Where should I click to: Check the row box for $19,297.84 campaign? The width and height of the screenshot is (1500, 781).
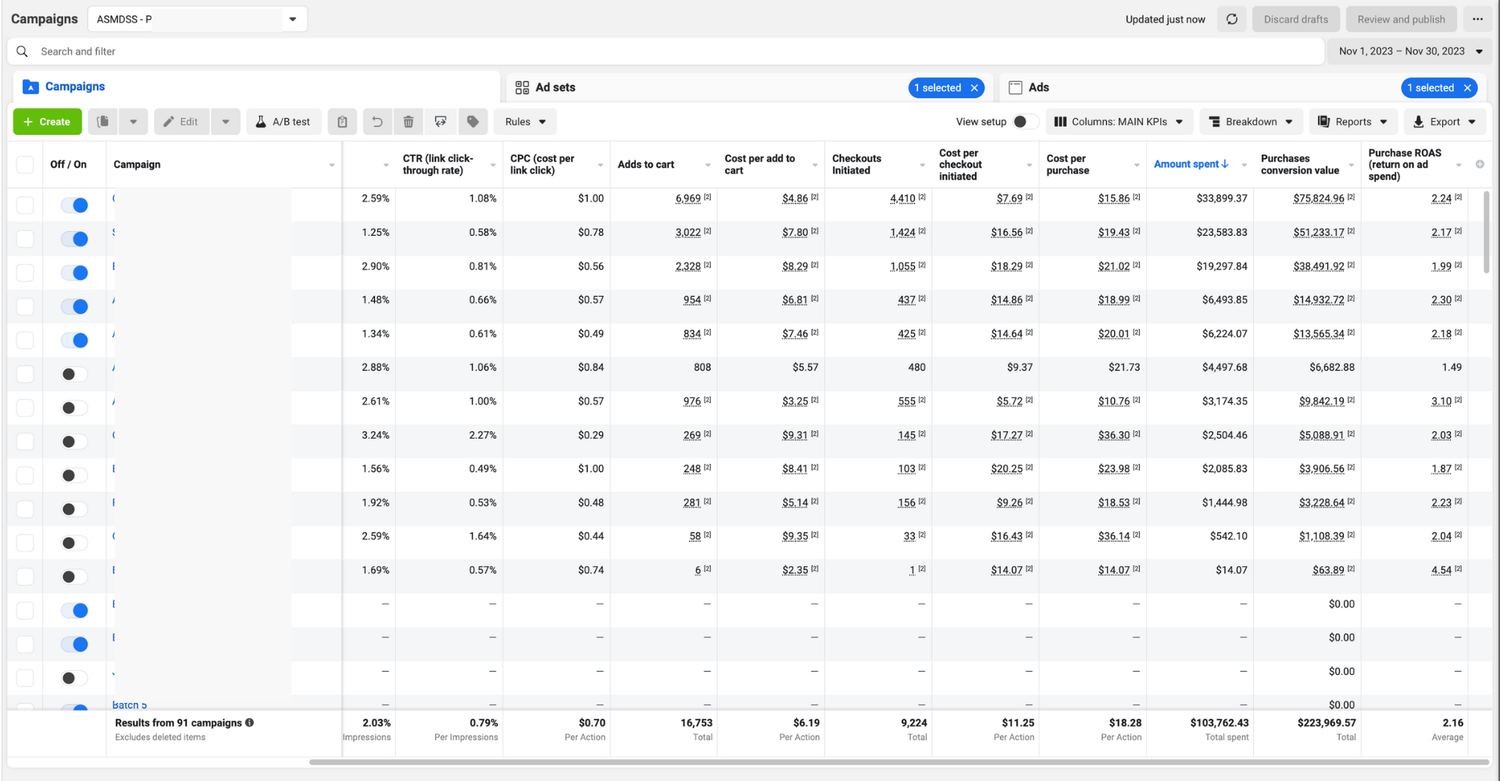tap(25, 272)
